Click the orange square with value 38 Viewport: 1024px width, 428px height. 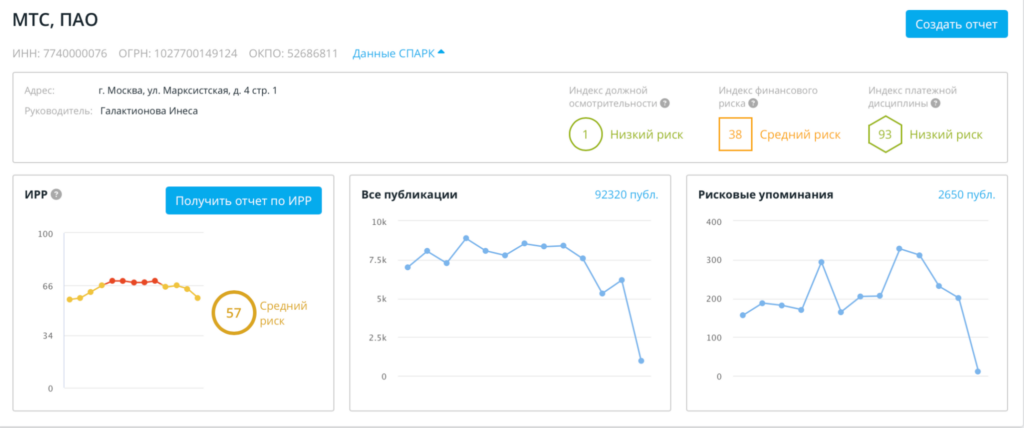pyautogui.click(x=735, y=134)
